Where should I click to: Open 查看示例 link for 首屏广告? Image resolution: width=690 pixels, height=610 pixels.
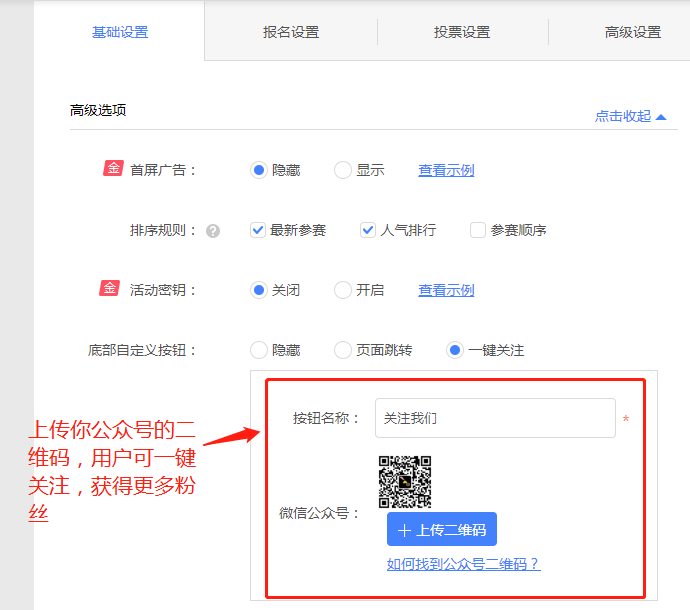[446, 170]
